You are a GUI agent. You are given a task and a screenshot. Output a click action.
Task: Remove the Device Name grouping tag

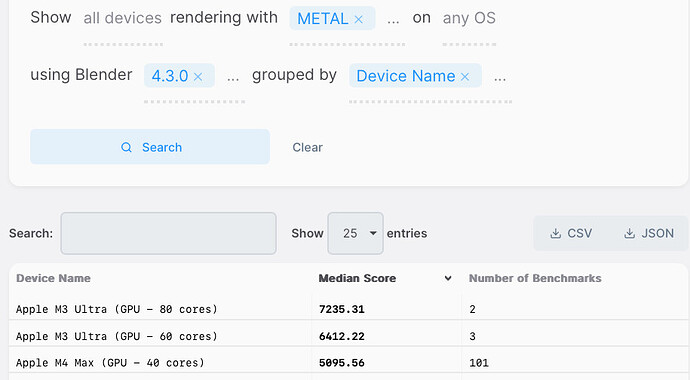[465, 77]
